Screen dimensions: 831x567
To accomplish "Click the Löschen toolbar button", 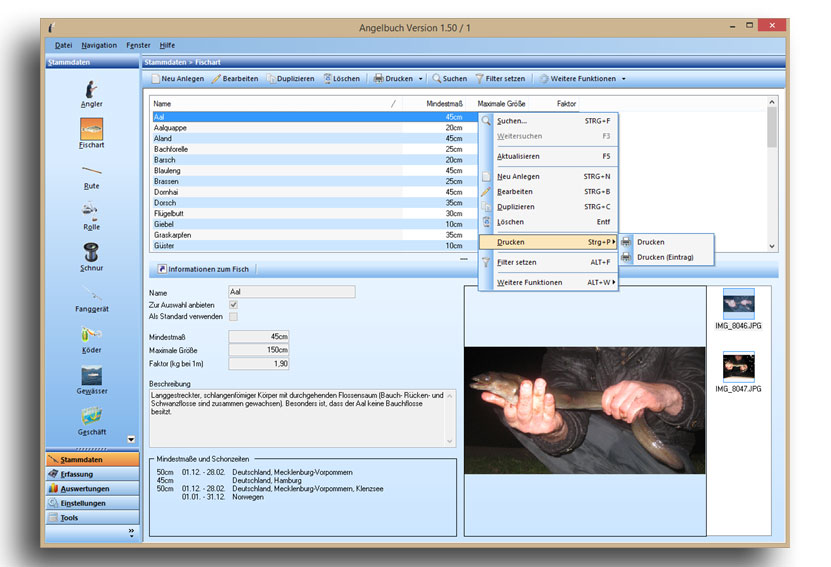I will 341,78.
